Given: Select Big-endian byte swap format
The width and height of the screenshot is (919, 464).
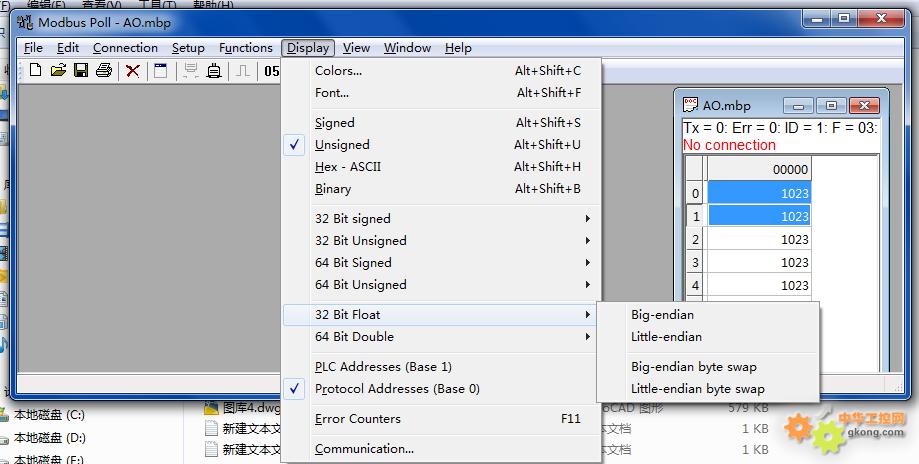Looking at the screenshot, I should click(707, 367).
